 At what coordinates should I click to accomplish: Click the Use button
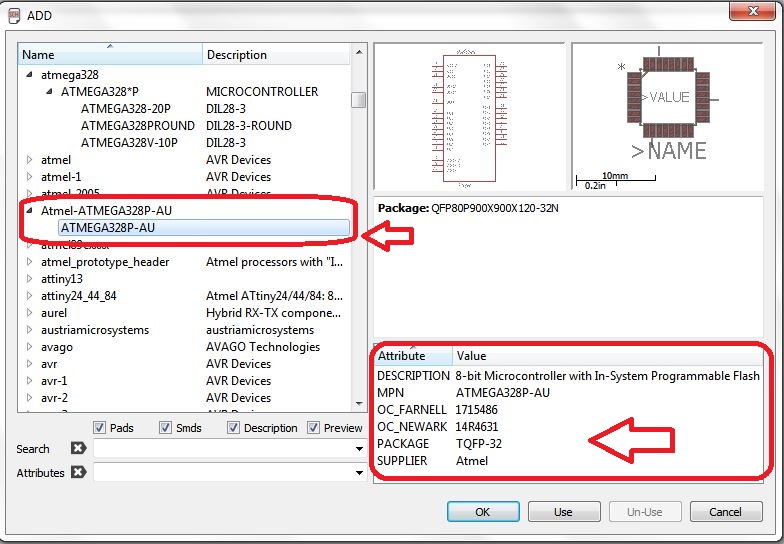pos(564,512)
